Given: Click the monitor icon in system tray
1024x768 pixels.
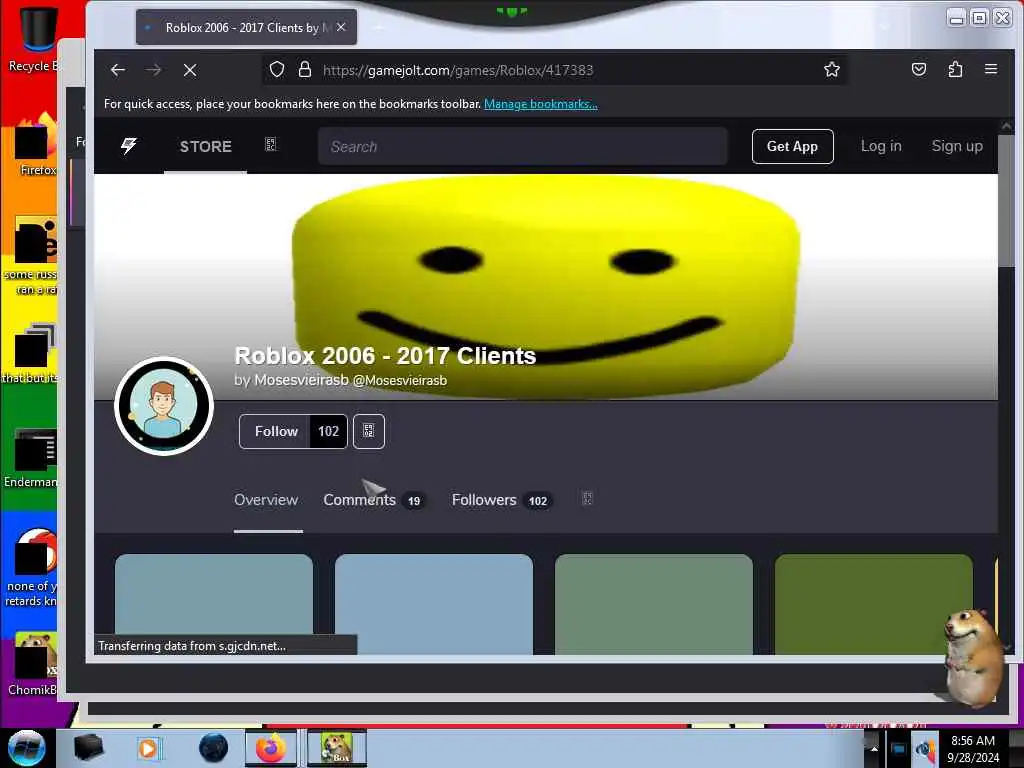Looking at the screenshot, I should coord(899,750).
